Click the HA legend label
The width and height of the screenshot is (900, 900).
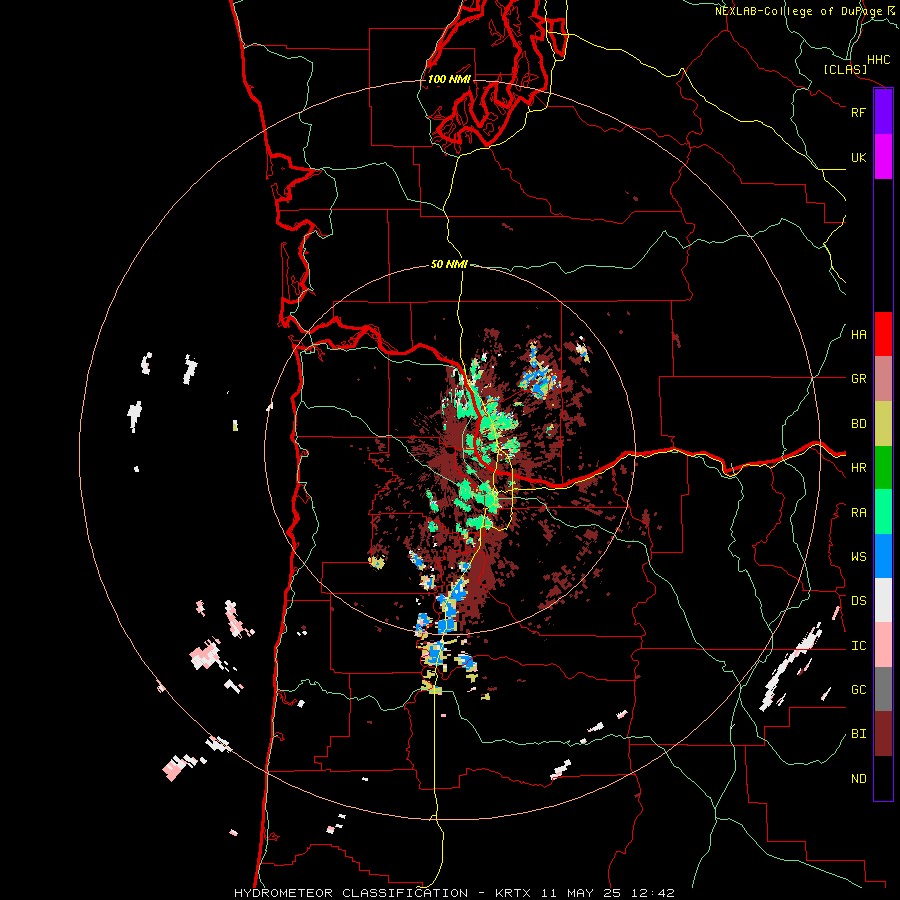858,334
